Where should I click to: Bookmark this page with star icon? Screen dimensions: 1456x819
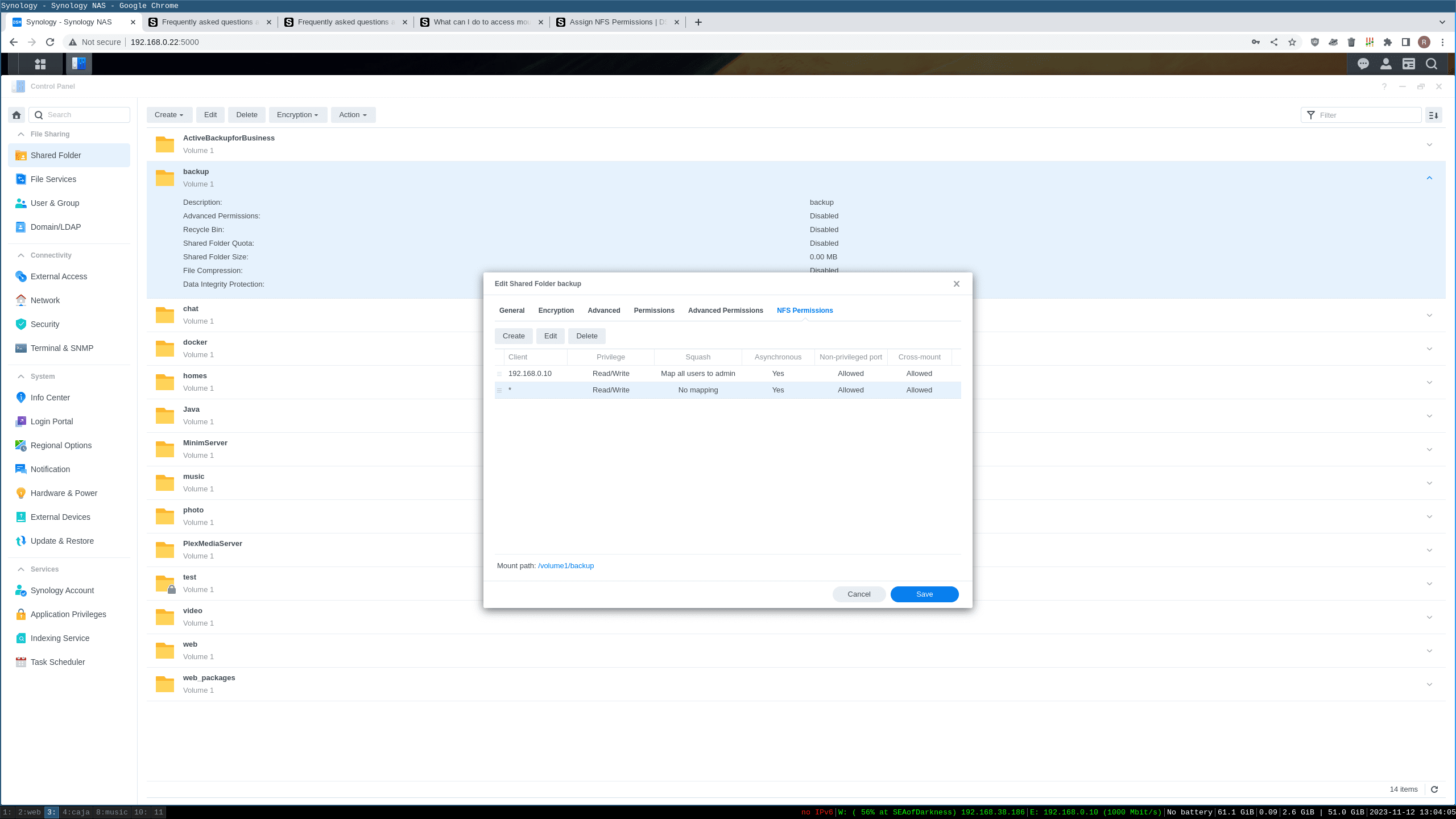(1292, 42)
